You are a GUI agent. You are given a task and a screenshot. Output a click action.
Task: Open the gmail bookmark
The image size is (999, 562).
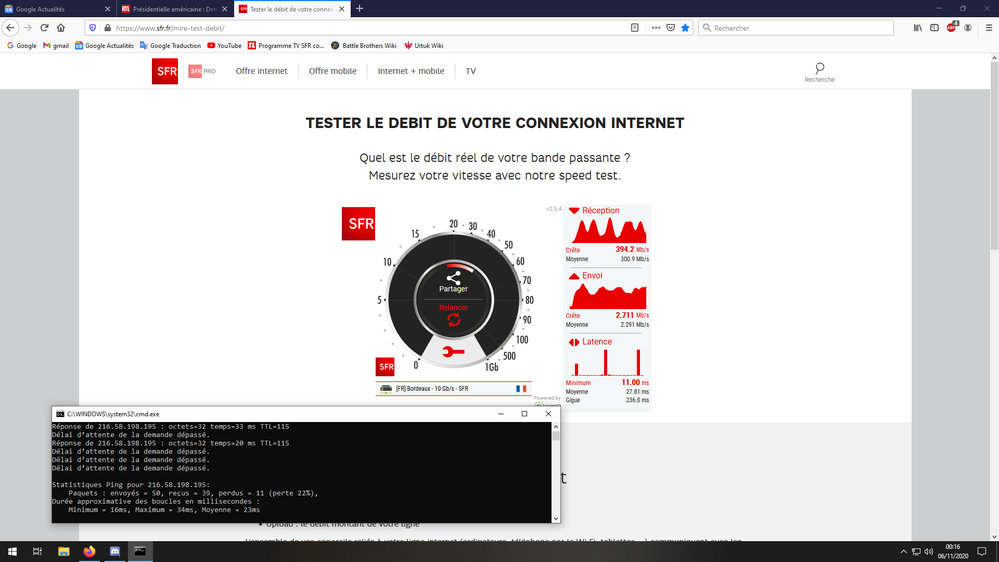pyautogui.click(x=55, y=46)
